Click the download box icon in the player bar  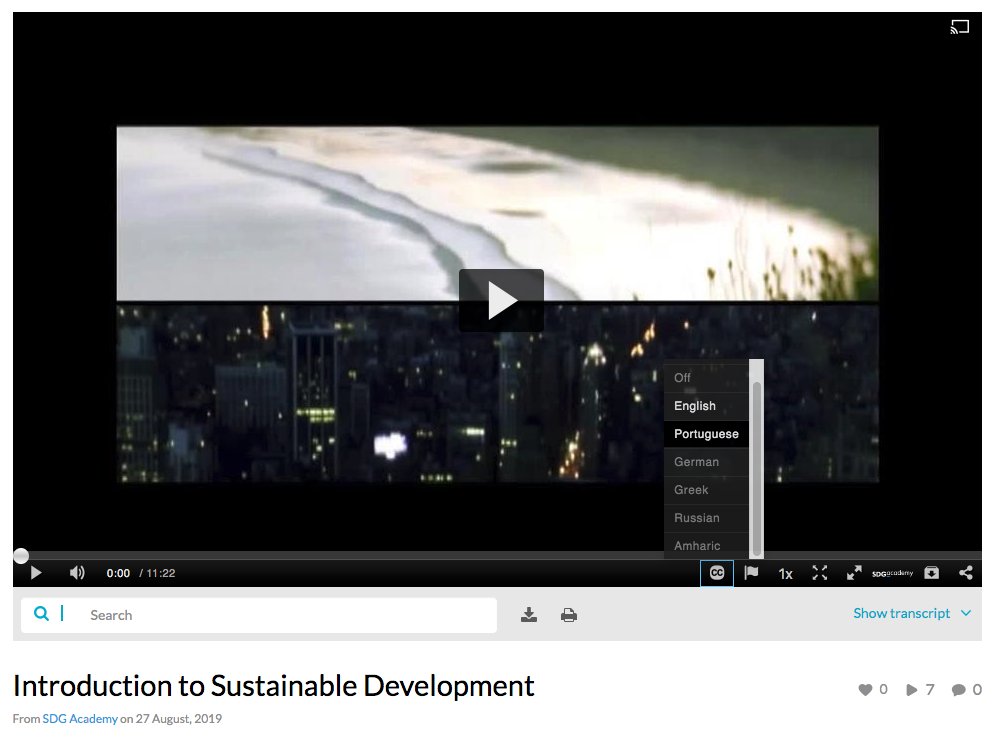[932, 573]
